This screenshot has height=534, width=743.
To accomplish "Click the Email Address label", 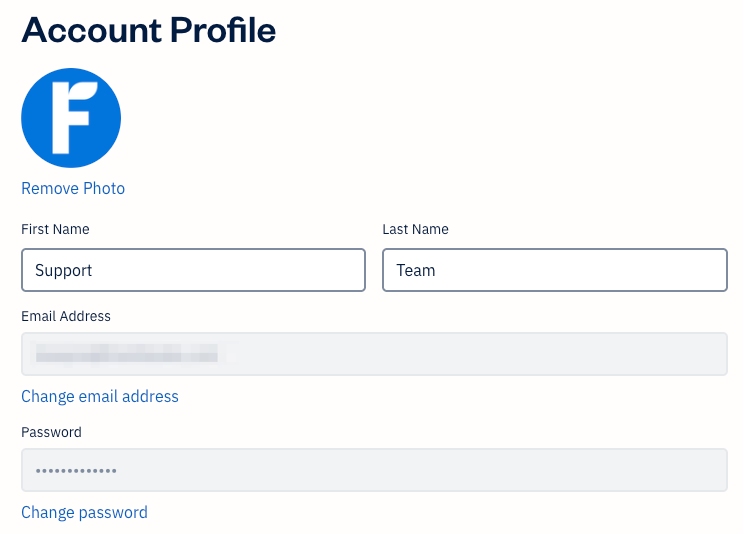I will [66, 316].
